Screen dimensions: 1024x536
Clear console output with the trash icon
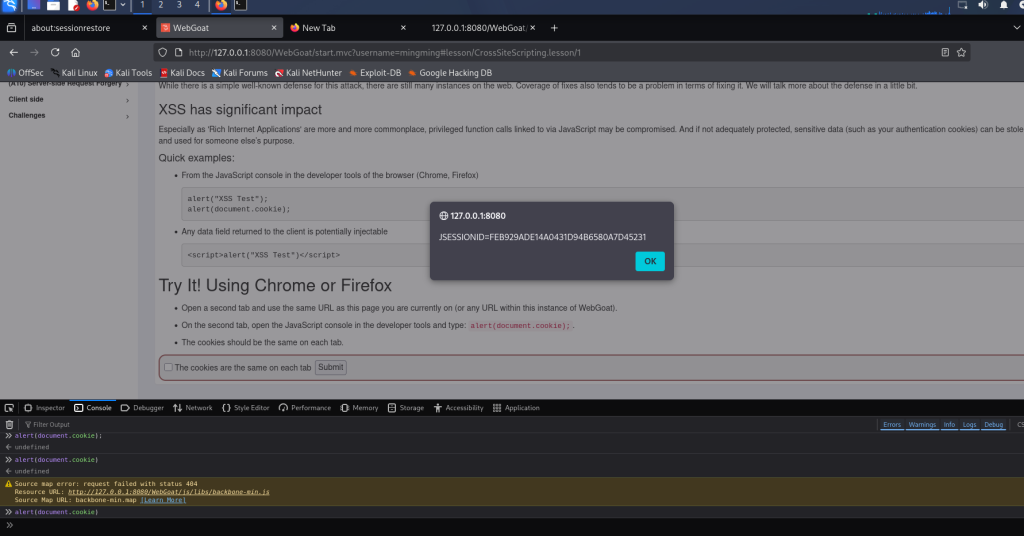[9, 424]
